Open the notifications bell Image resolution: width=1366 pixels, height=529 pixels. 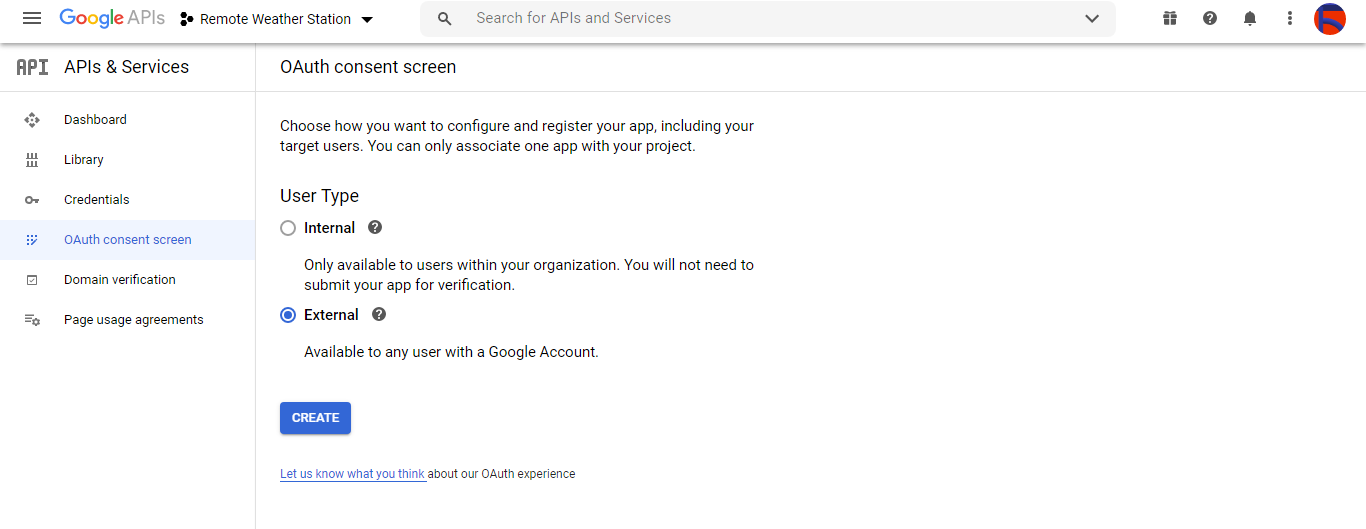coord(1250,19)
